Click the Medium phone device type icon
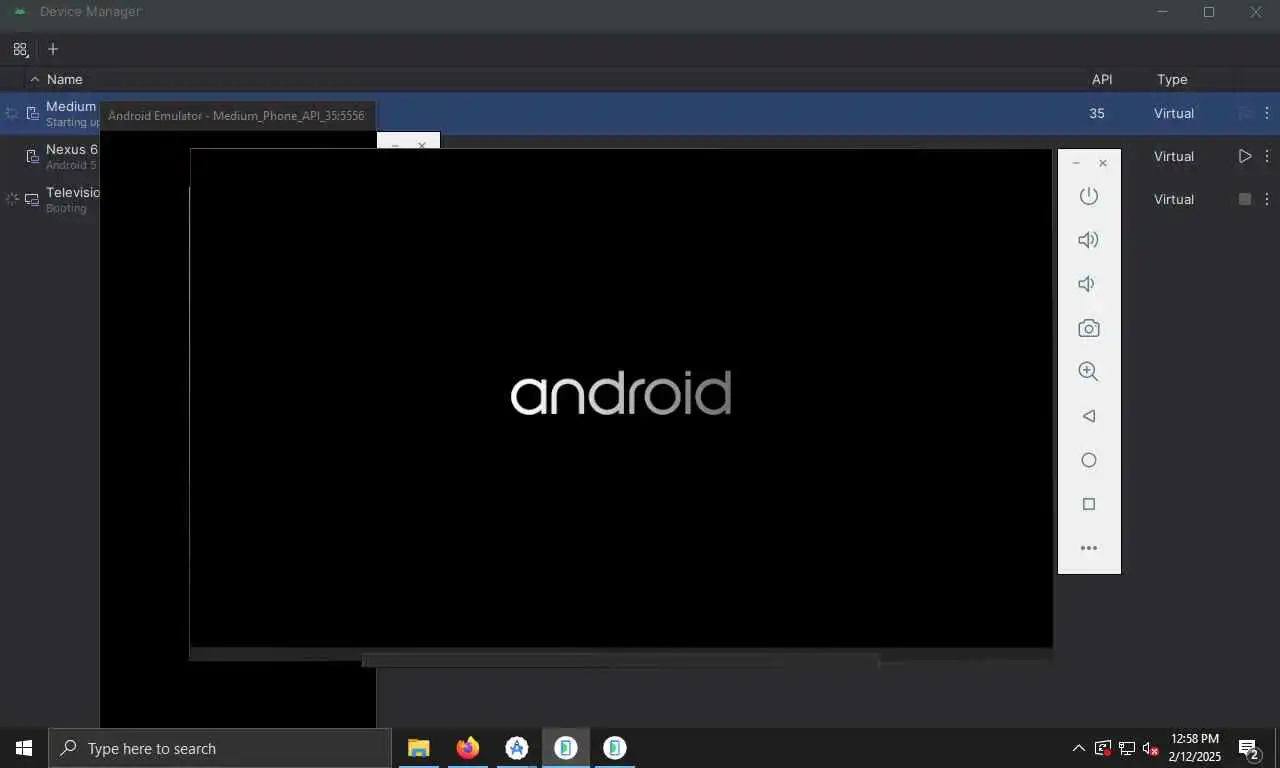 pyautogui.click(x=32, y=113)
